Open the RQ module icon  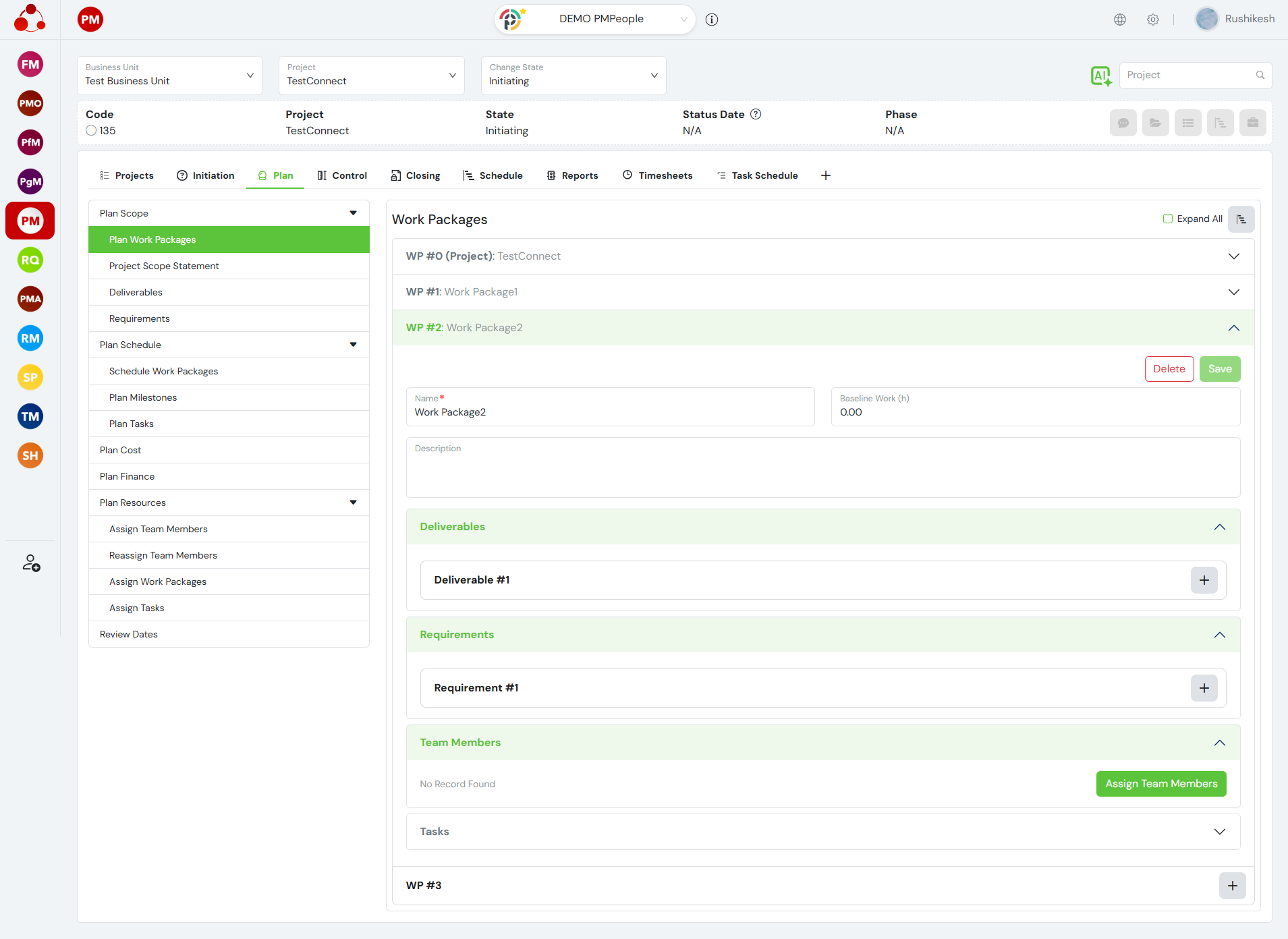point(30,260)
